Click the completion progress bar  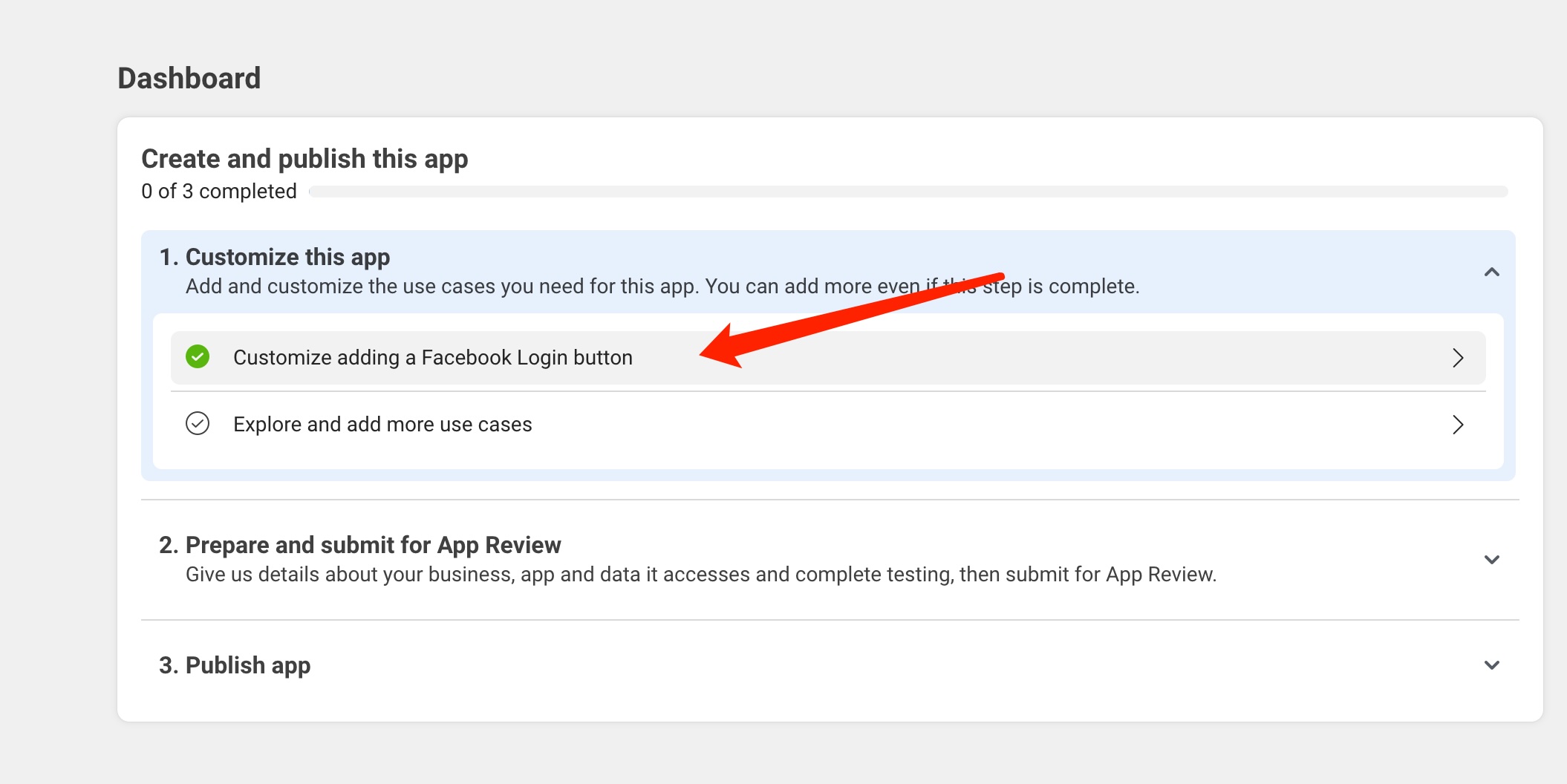click(x=908, y=192)
